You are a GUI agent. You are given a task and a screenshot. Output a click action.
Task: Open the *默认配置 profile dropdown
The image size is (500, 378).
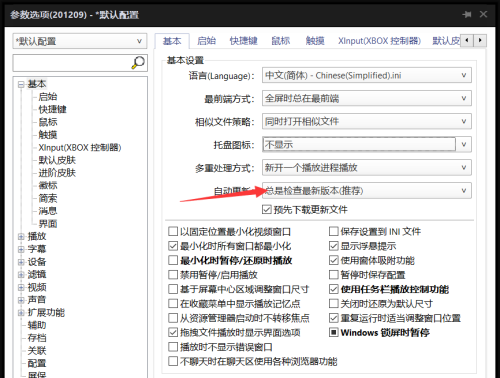click(80, 41)
